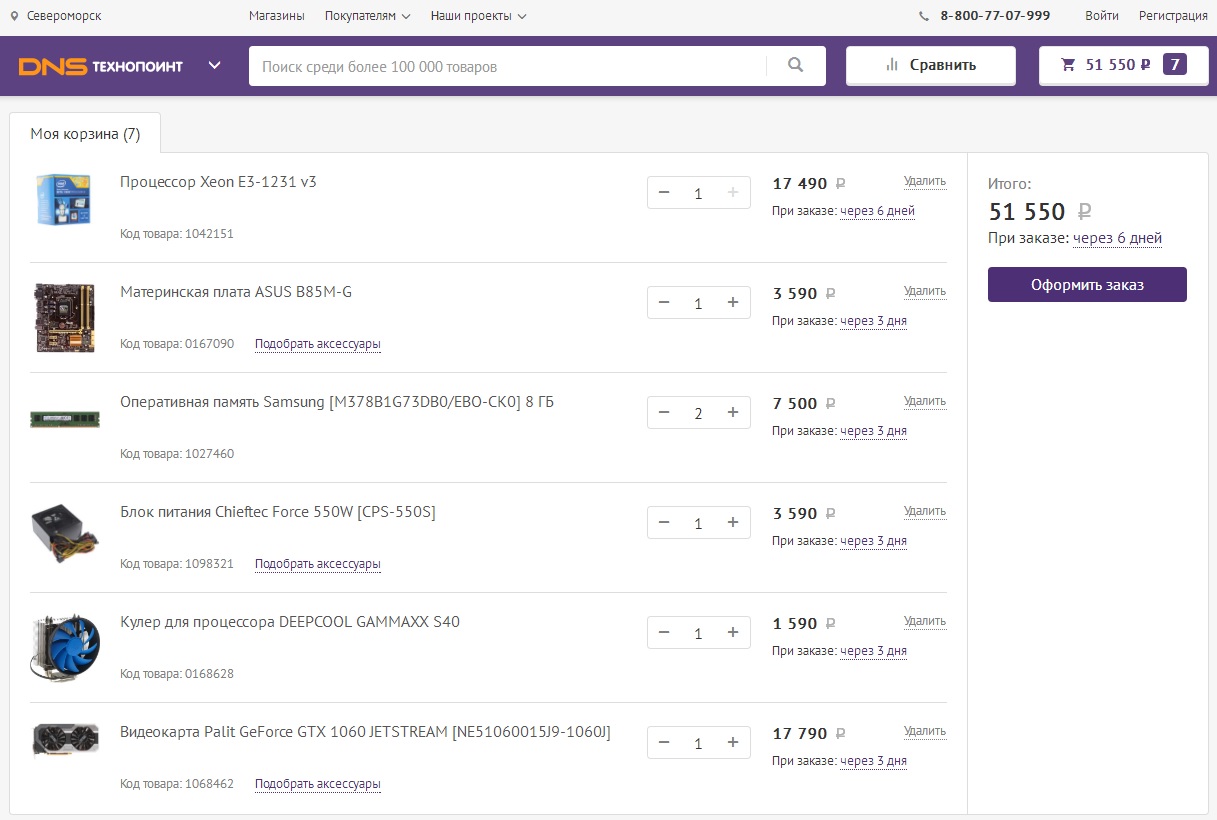The height and width of the screenshot is (820, 1217).
Task: Open the chevron next to Технопоинт logo
Action: click(214, 66)
